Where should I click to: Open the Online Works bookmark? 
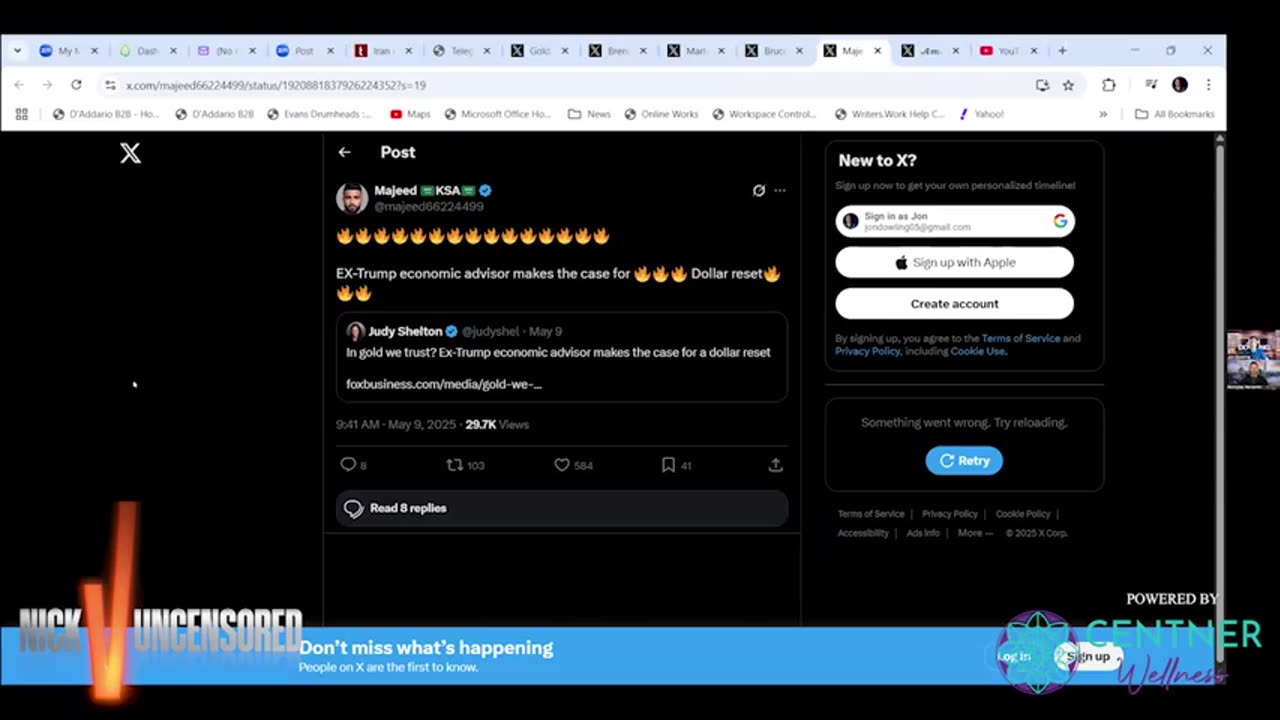661,114
